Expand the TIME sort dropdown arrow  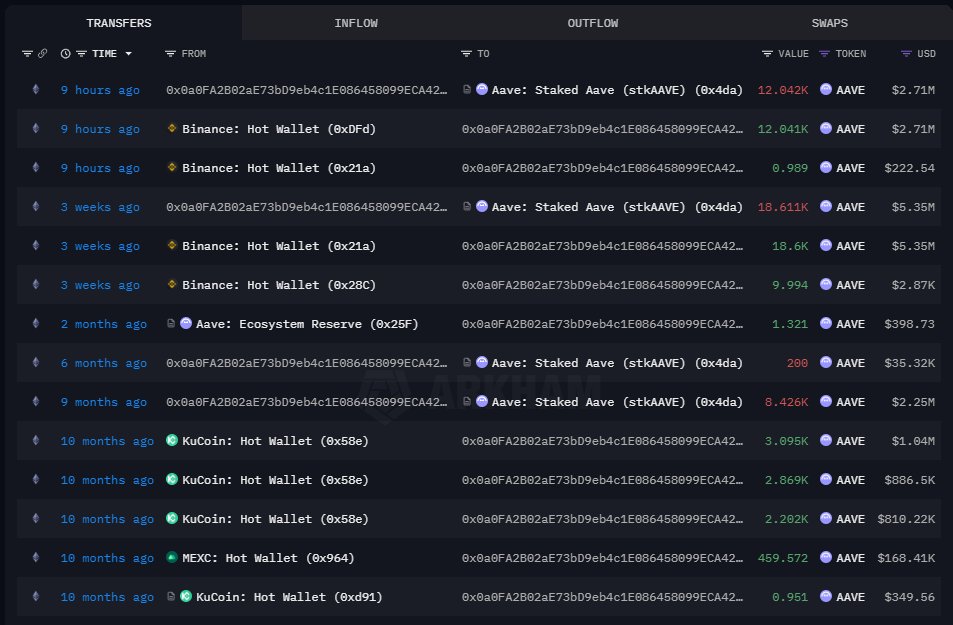(129, 54)
